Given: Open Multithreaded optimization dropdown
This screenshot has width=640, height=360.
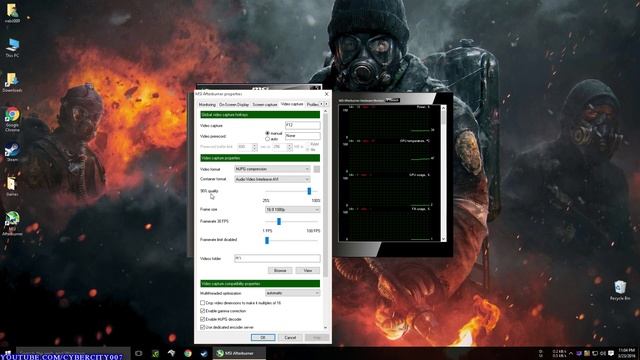Looking at the screenshot, I should click(x=292, y=293).
